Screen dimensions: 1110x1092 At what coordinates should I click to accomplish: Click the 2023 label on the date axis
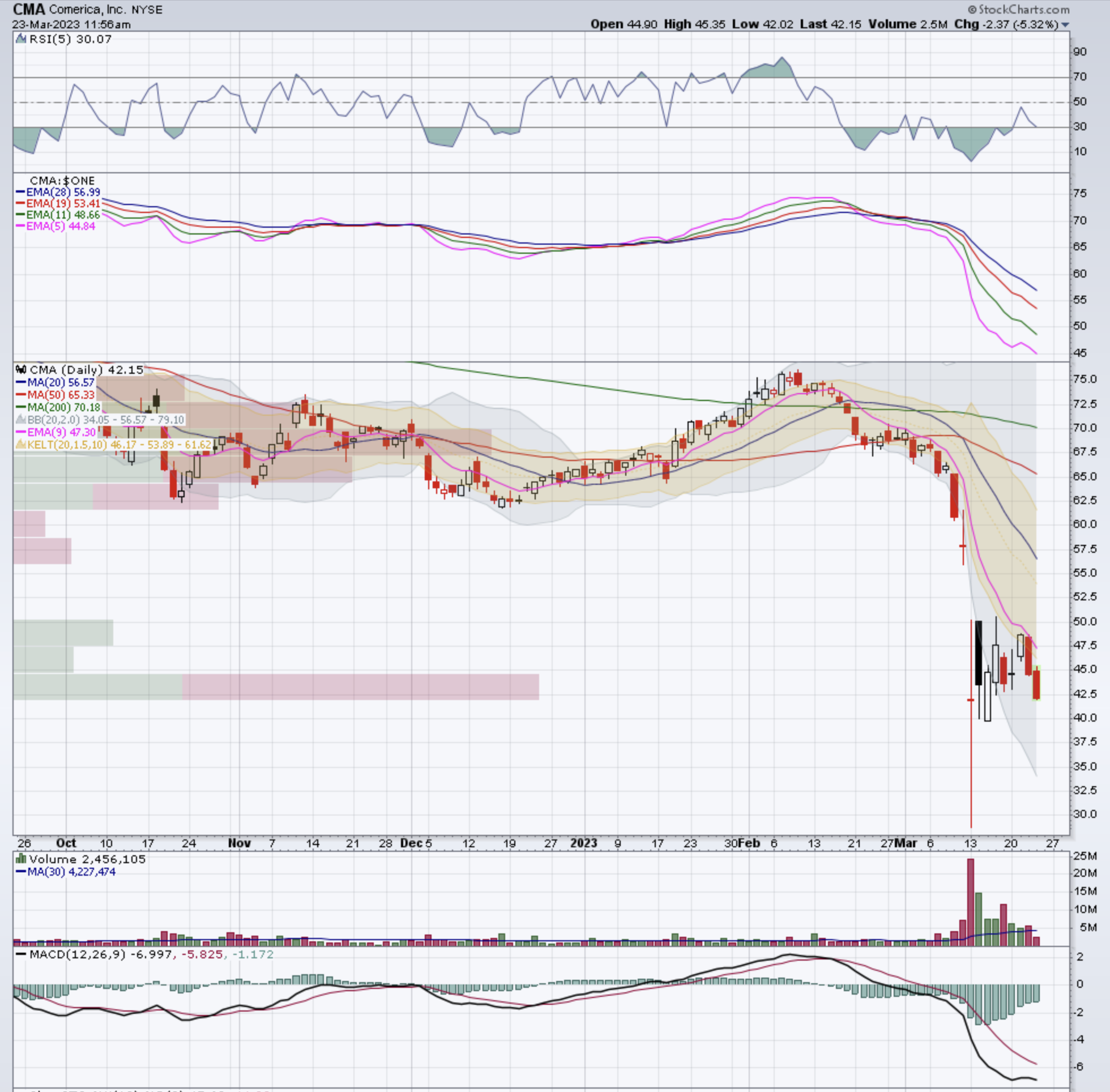[584, 843]
